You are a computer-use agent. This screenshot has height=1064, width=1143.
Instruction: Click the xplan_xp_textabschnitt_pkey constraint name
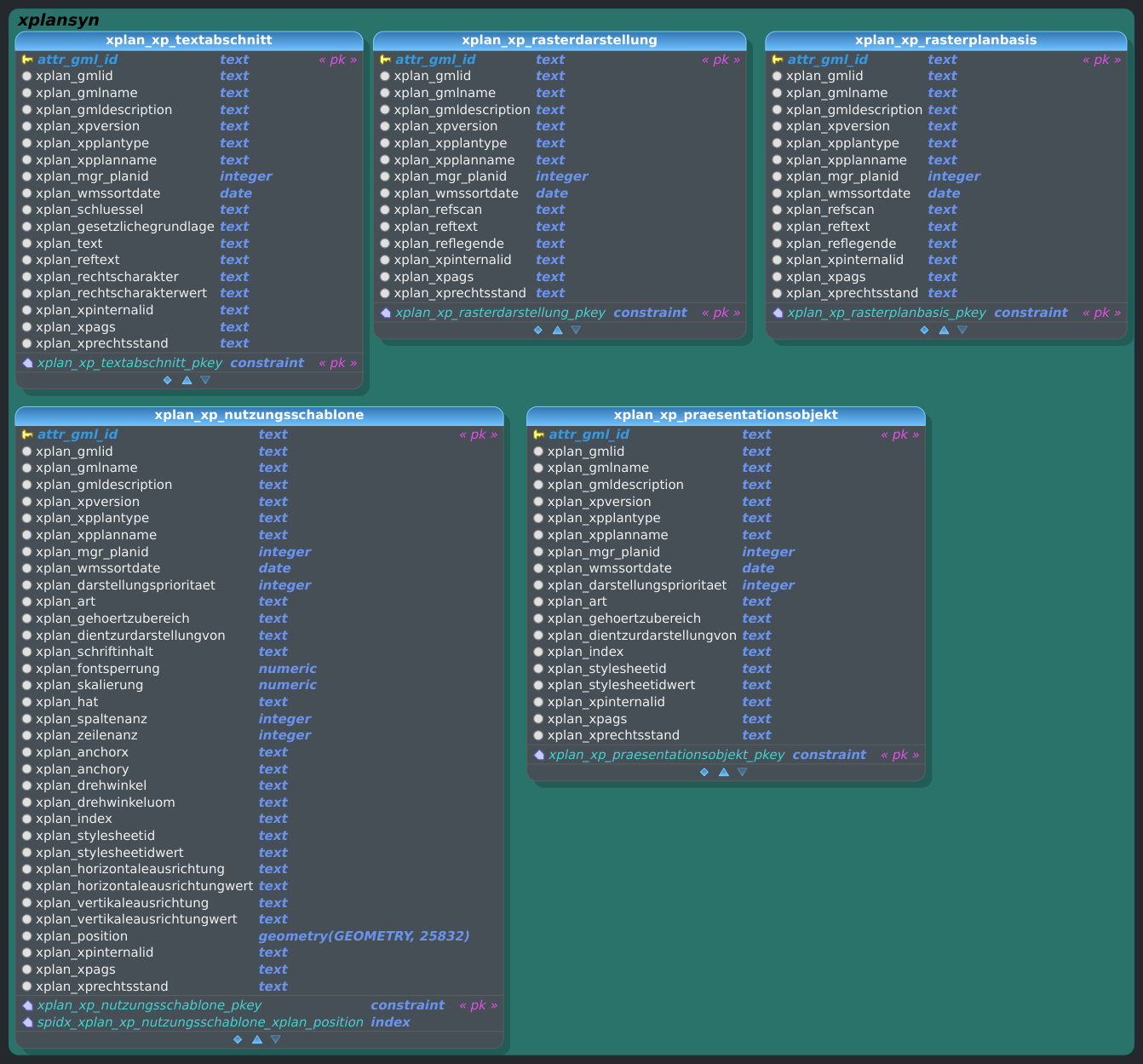[x=129, y=363]
